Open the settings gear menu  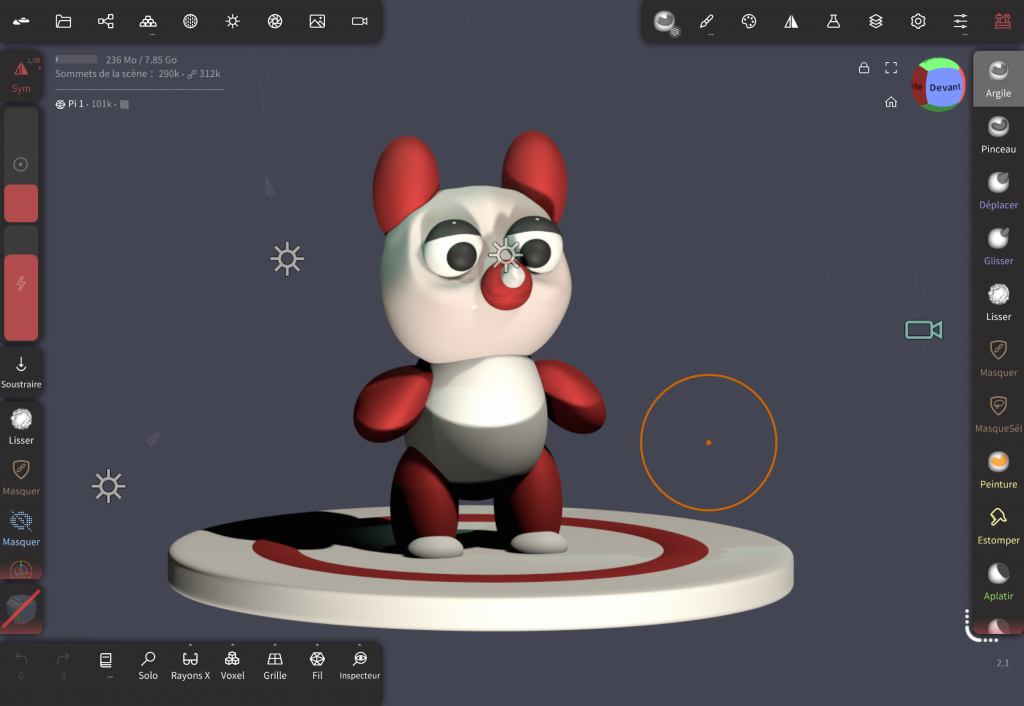[918, 21]
